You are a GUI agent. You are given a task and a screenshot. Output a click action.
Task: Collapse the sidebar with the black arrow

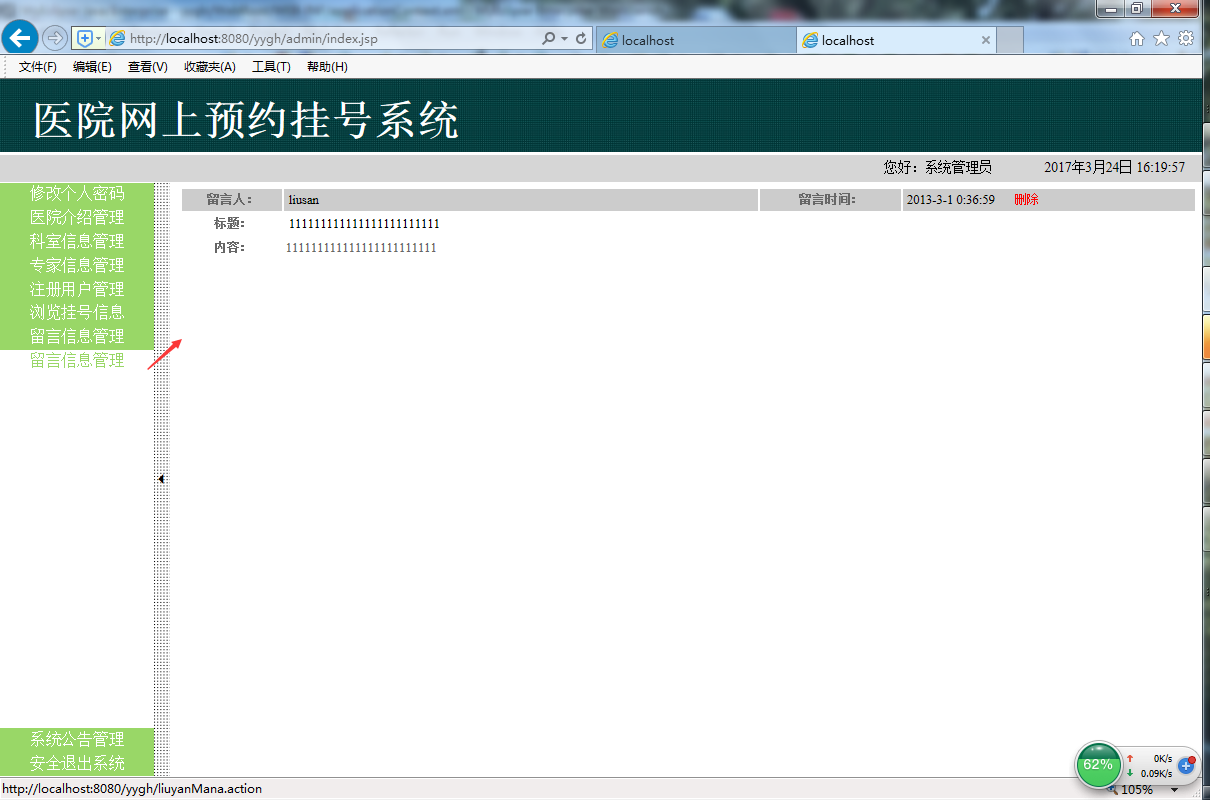pyautogui.click(x=161, y=479)
